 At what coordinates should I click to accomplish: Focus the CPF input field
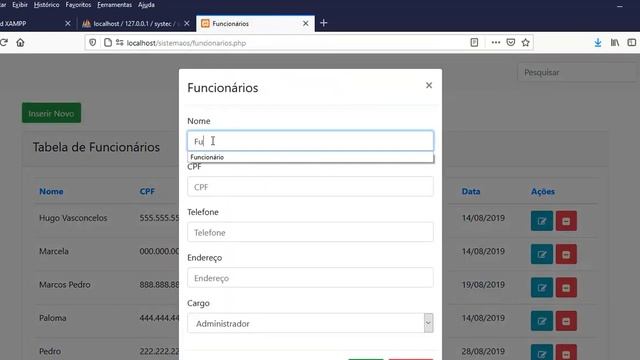[310, 187]
